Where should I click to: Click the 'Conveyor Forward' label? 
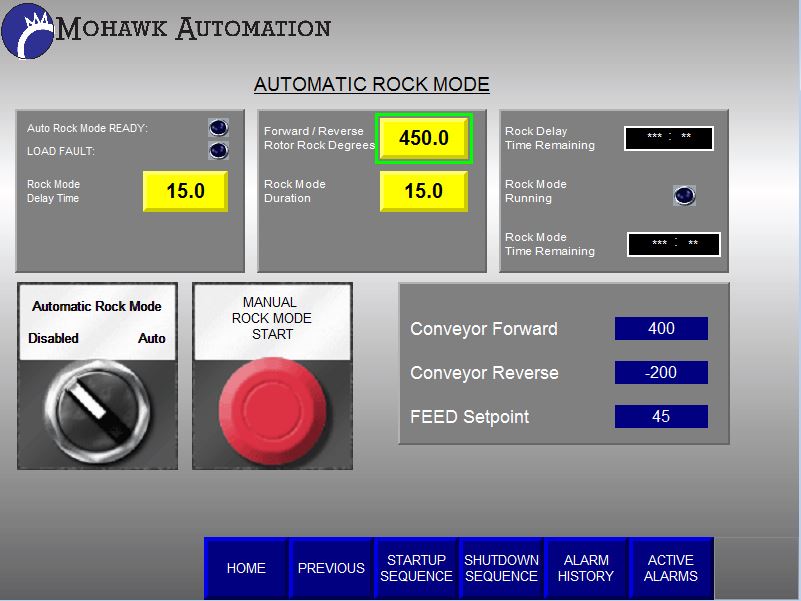(x=484, y=329)
